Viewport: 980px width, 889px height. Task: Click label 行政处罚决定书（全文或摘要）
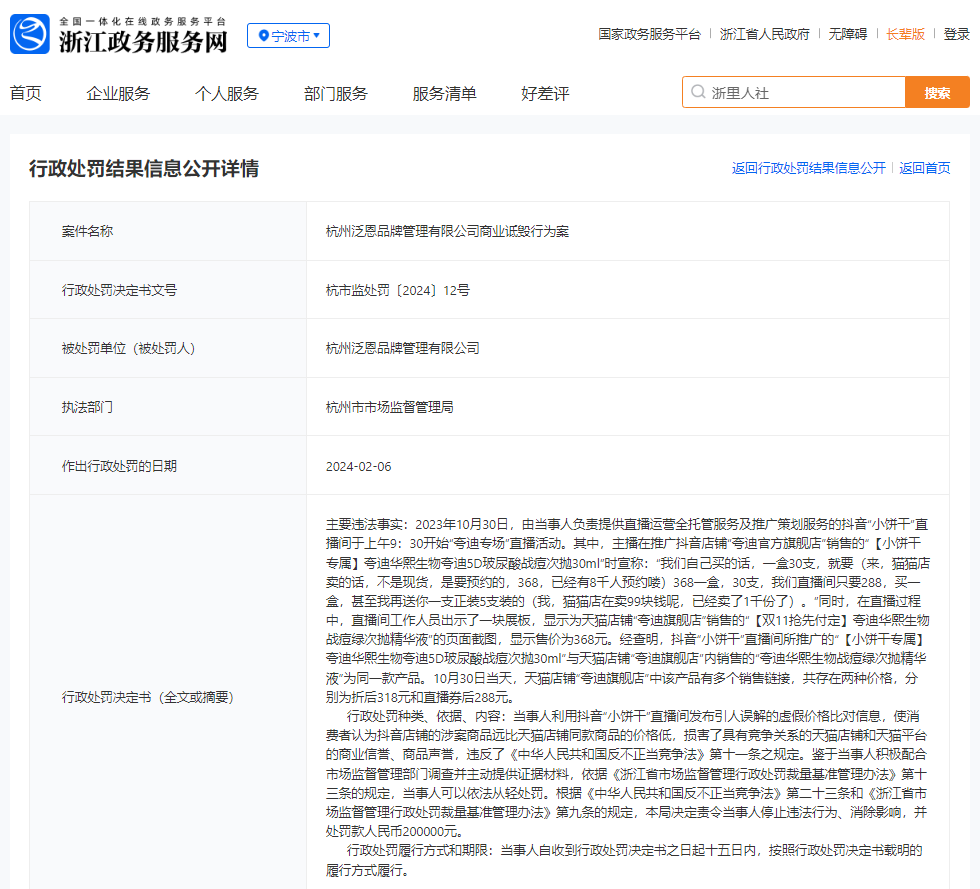tap(148, 697)
